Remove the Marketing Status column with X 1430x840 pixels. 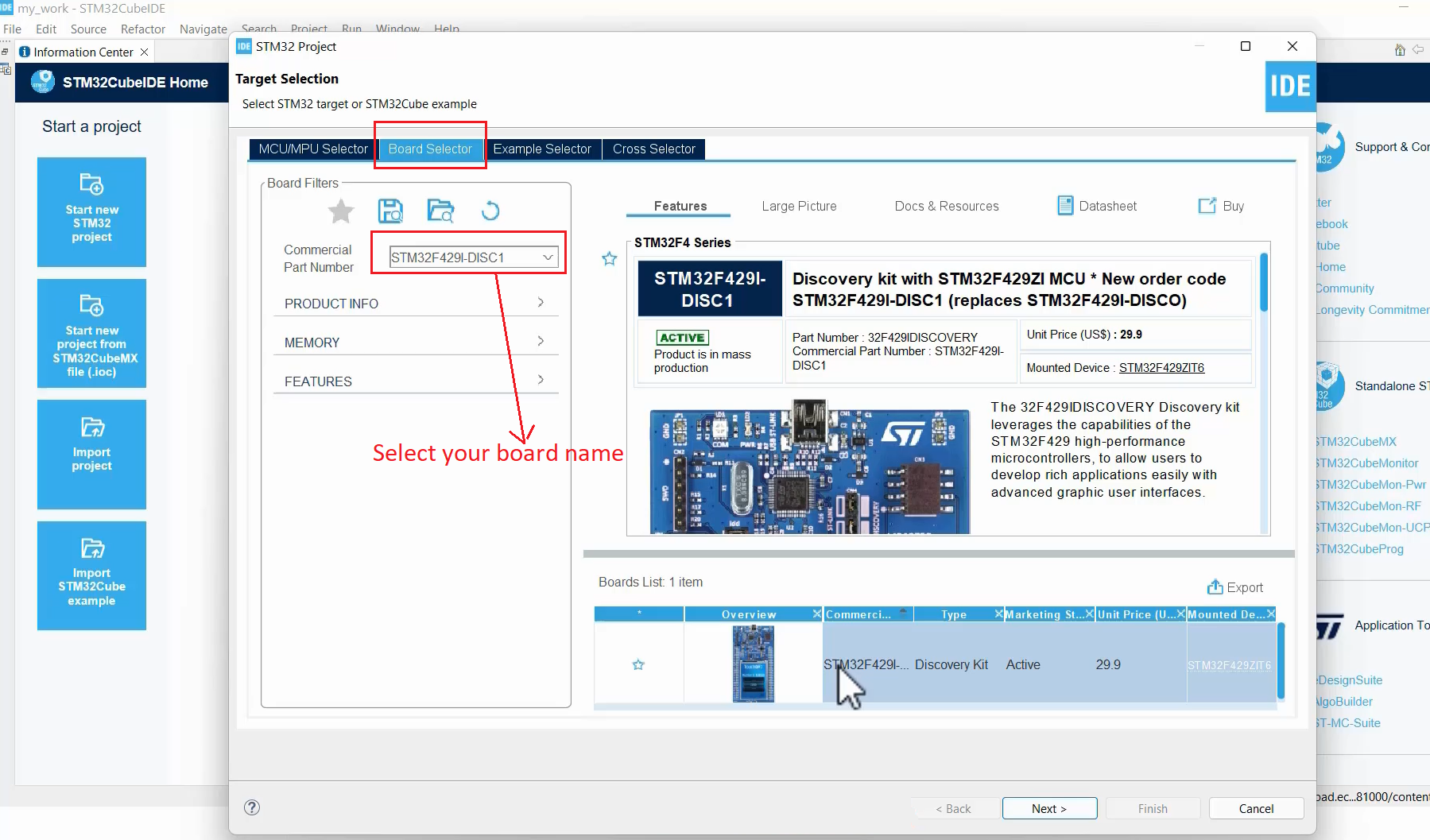[1090, 614]
